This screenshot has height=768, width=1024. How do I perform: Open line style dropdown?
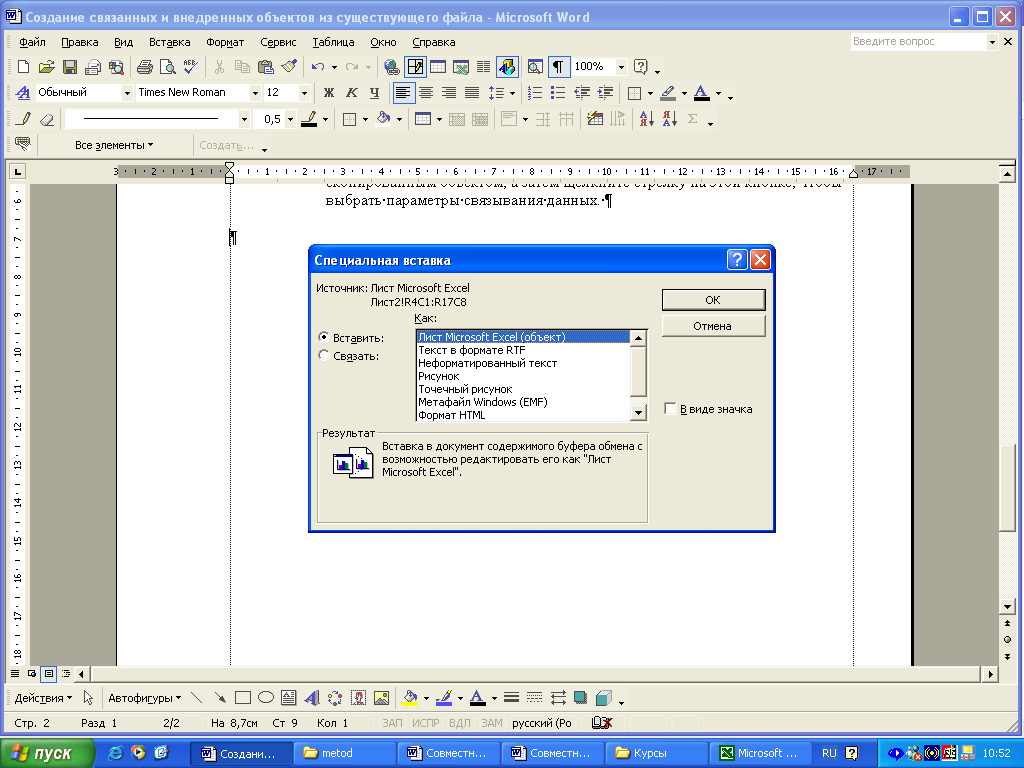click(x=244, y=119)
